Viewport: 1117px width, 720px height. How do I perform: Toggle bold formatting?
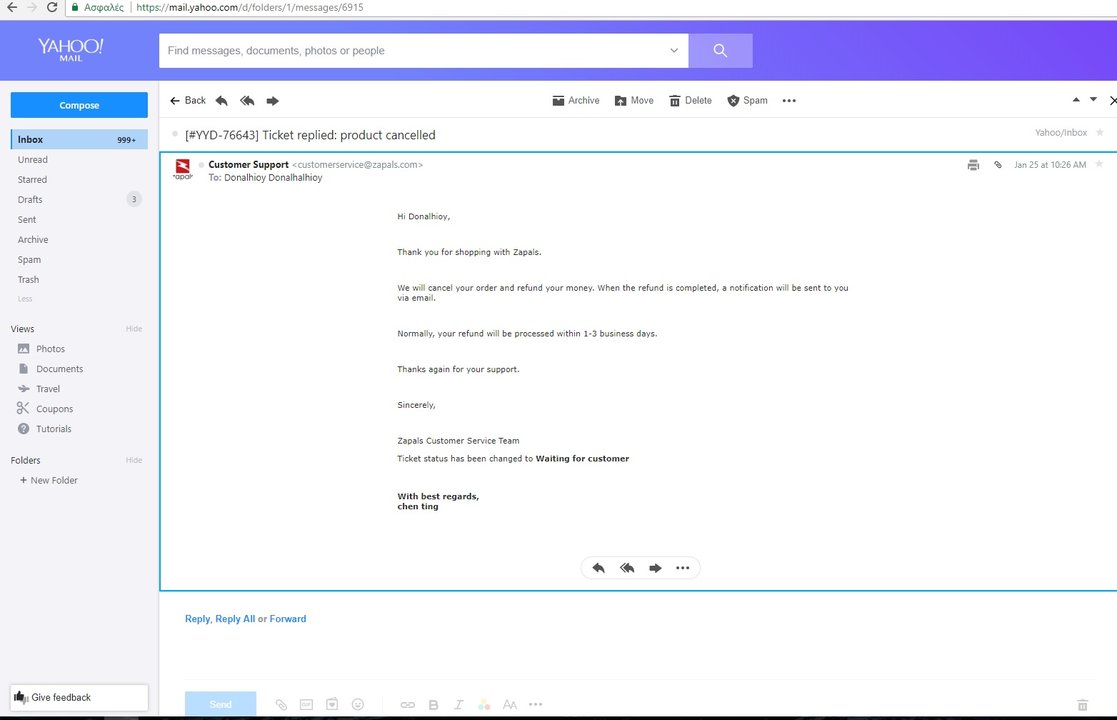(x=433, y=704)
